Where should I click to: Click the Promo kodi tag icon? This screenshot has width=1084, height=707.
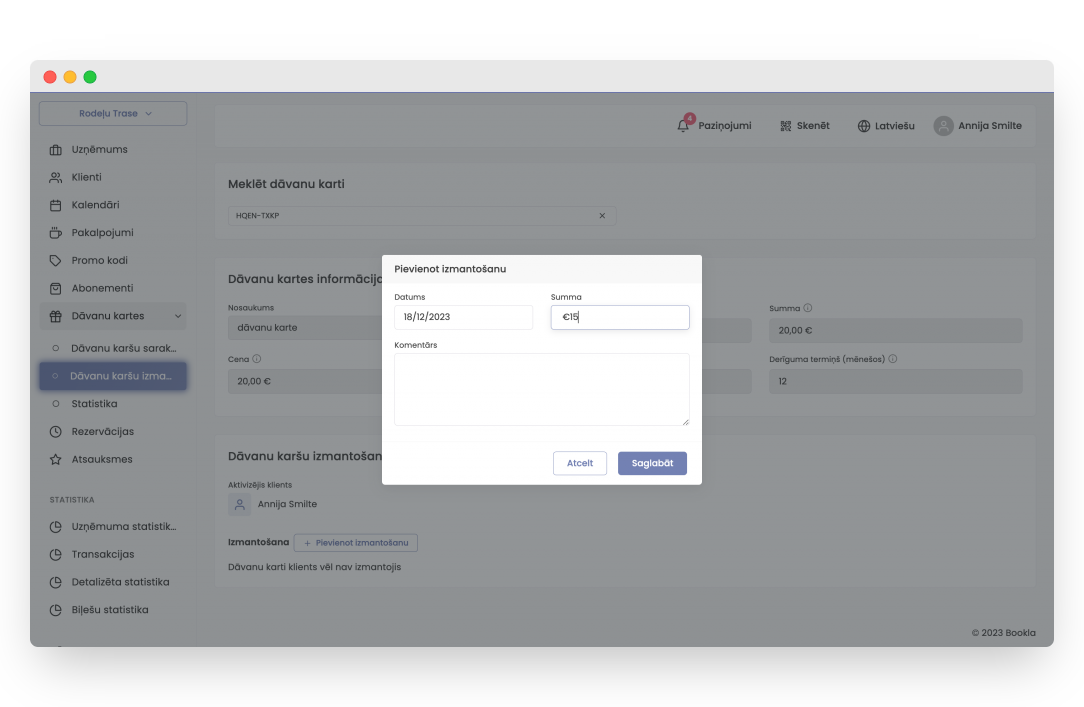(56, 260)
